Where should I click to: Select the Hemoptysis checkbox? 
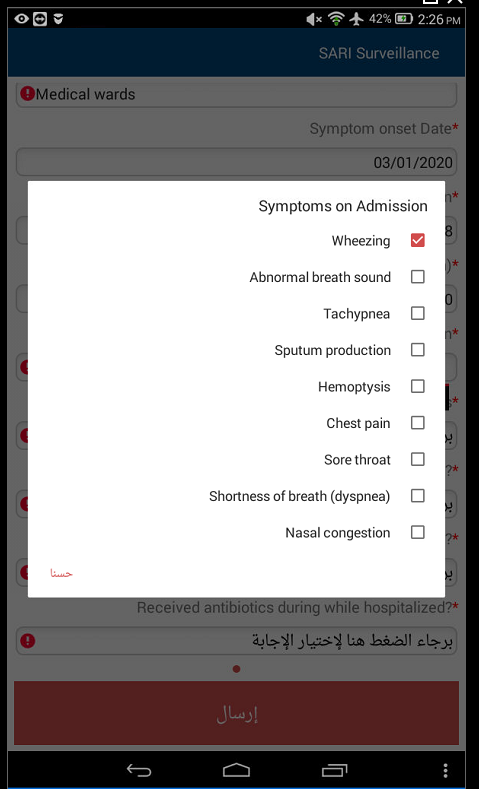418,386
